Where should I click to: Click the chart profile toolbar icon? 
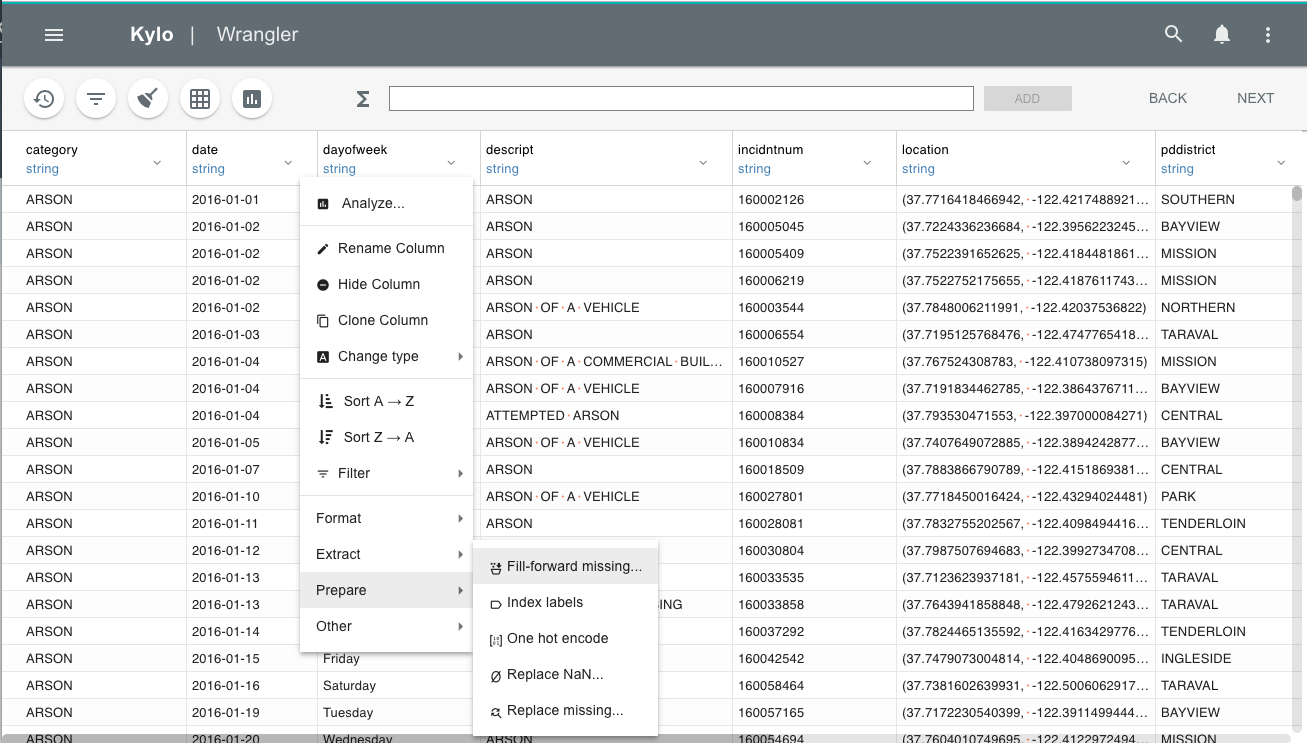pyautogui.click(x=252, y=98)
